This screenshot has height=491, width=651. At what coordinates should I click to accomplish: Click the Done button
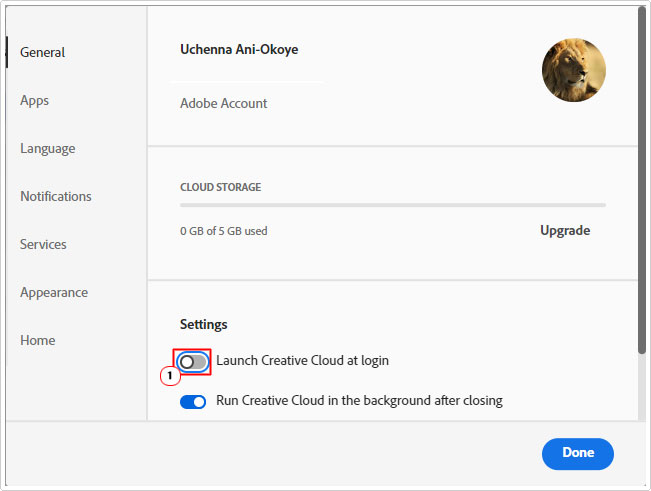click(x=578, y=454)
